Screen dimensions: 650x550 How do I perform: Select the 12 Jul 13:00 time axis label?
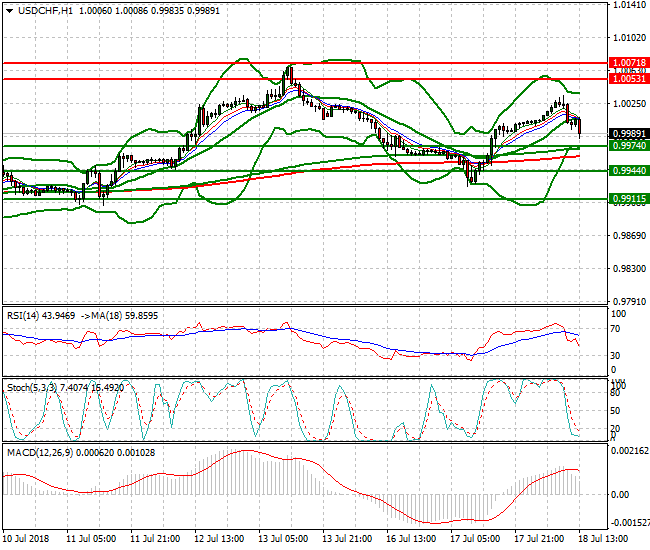pos(219,539)
